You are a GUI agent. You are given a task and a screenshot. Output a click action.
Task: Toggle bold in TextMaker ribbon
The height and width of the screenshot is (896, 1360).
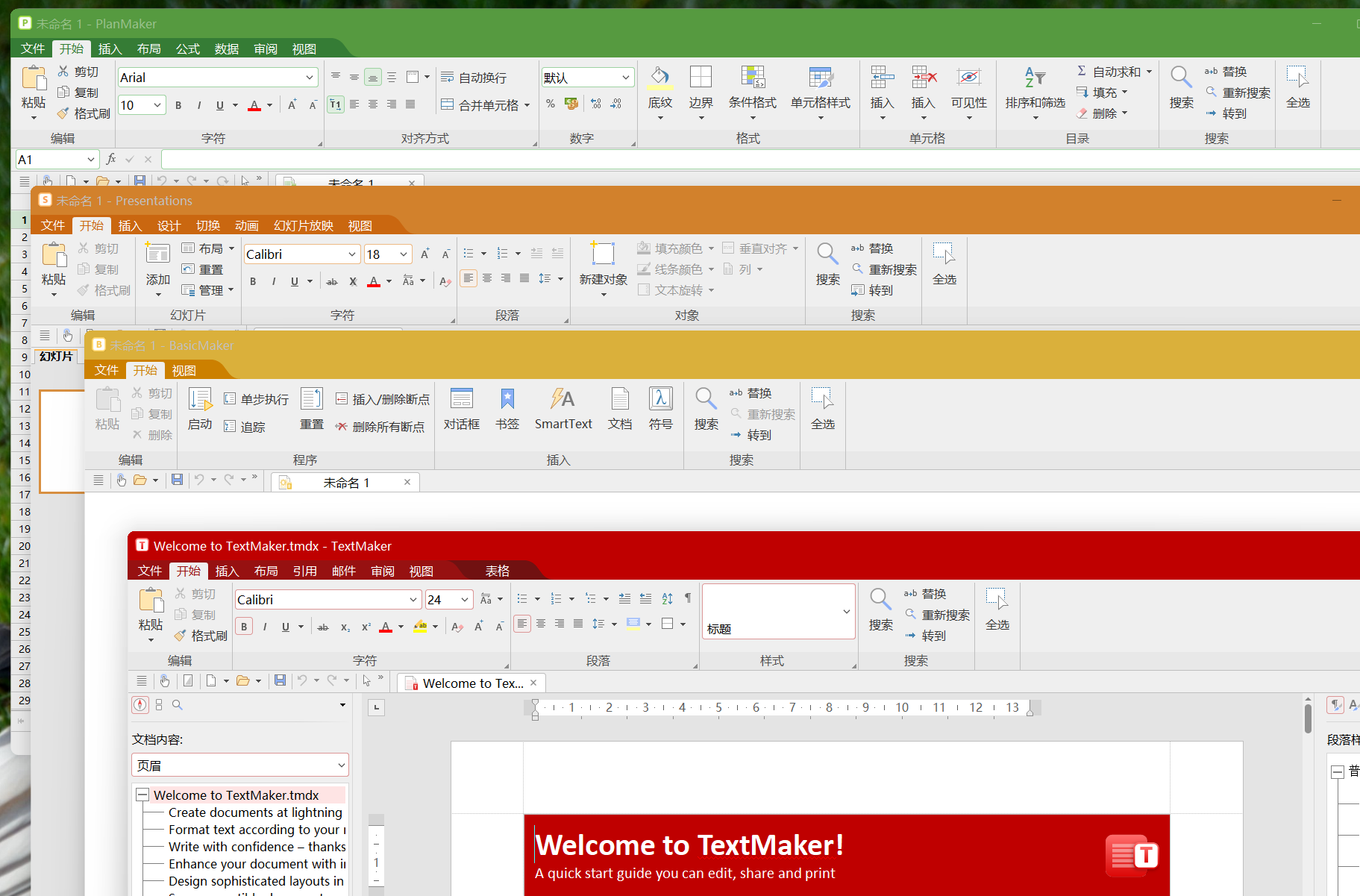click(x=244, y=627)
